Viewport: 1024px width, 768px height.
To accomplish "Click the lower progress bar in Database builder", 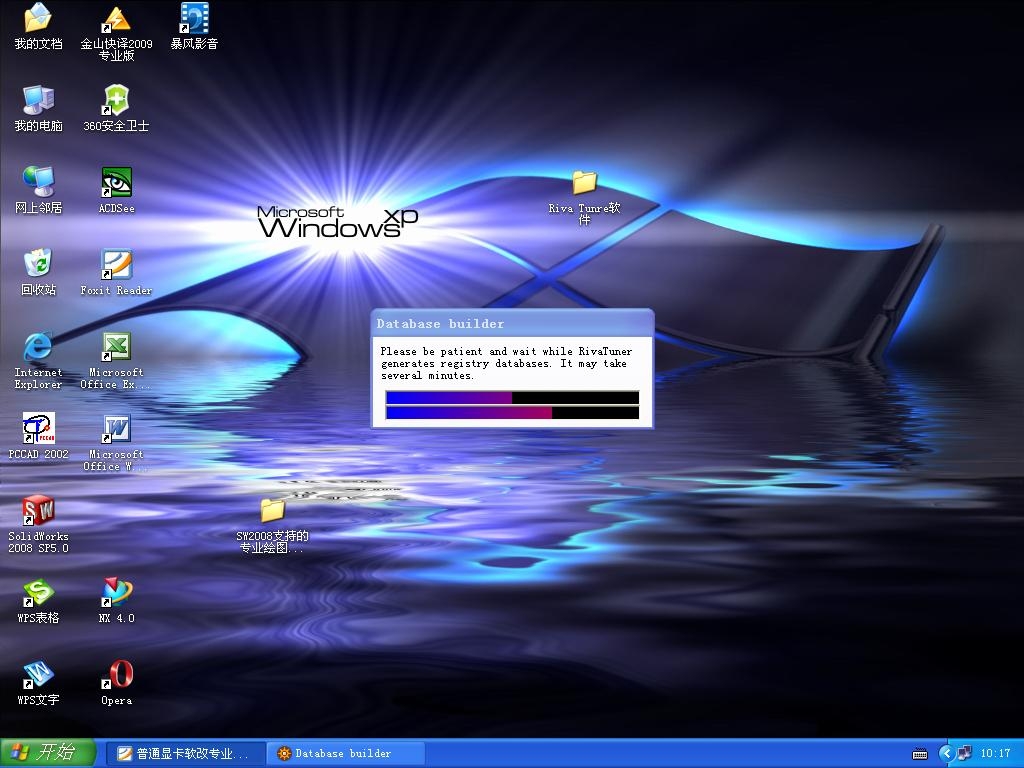I will (x=512, y=413).
